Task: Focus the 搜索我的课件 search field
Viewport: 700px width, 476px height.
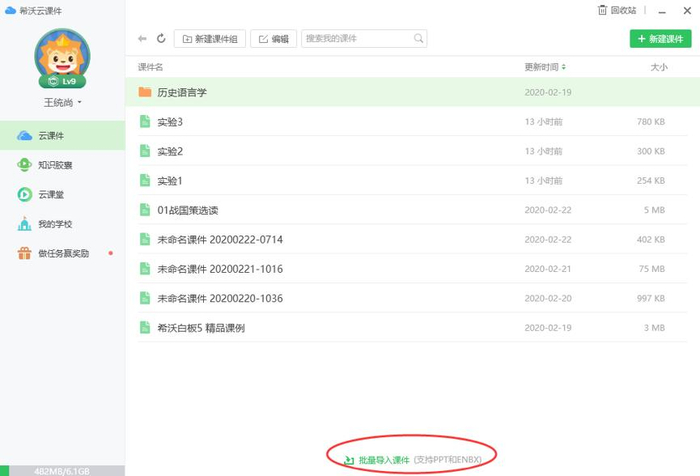Action: pos(364,38)
